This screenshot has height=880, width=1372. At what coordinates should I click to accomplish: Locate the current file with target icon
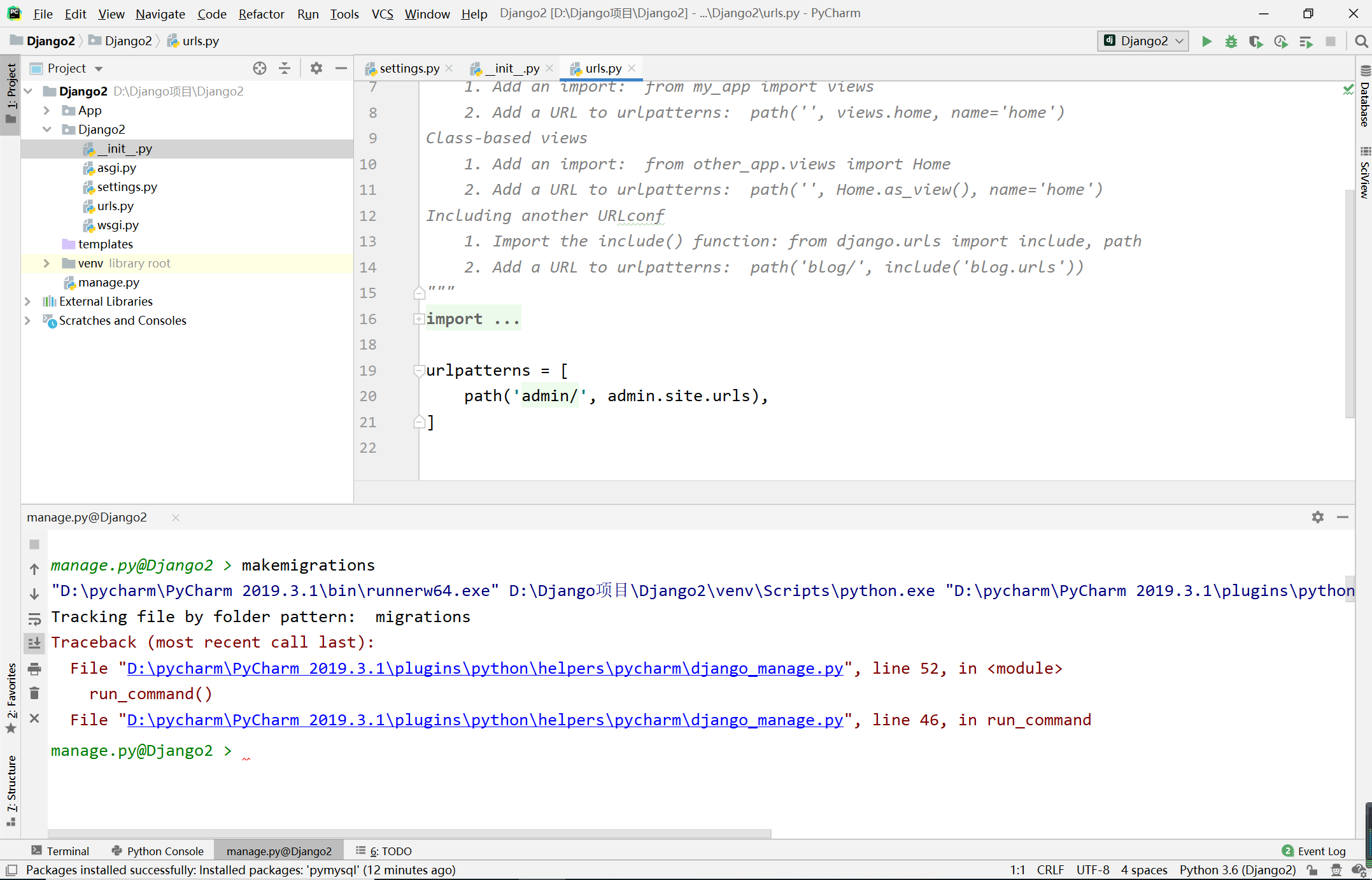click(x=259, y=68)
